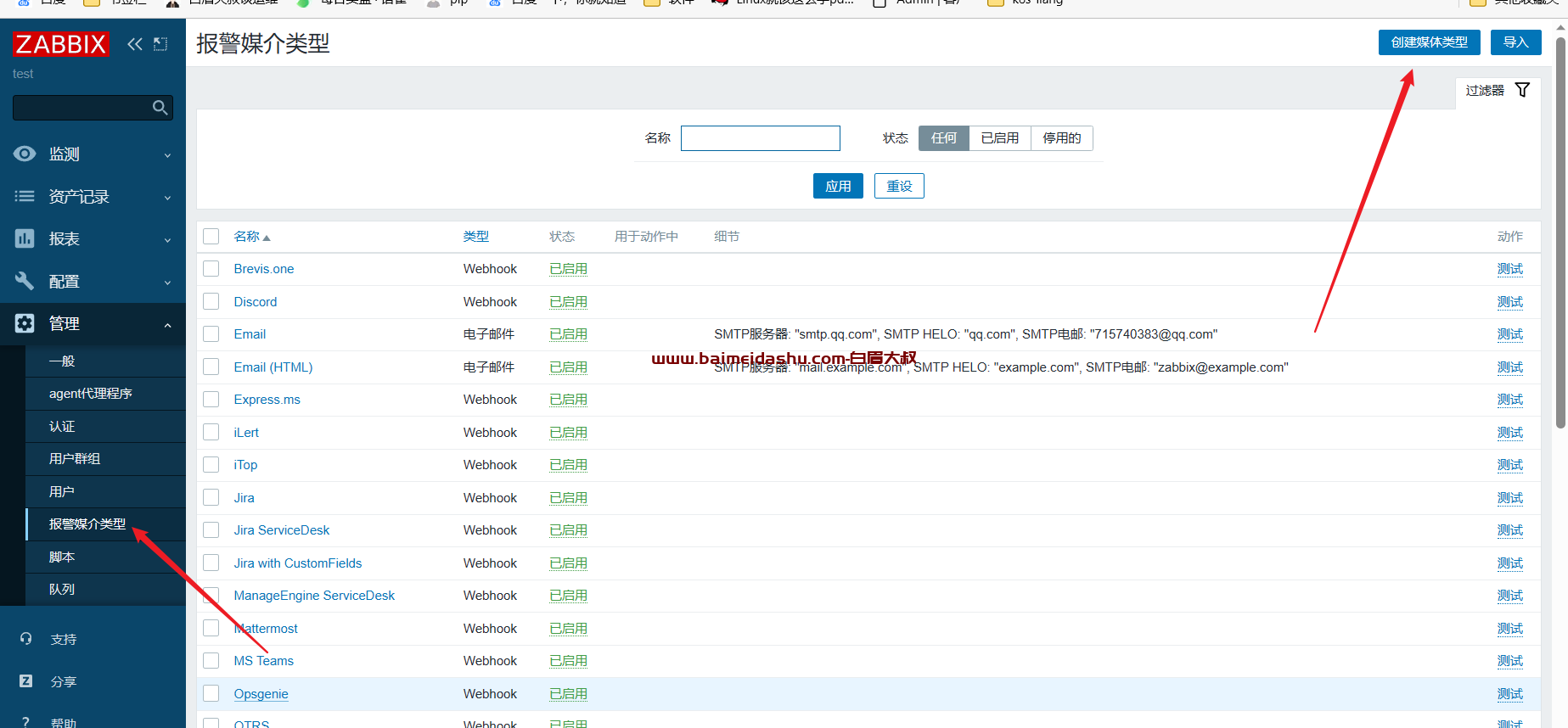The image size is (1568, 728).
Task: Open the 用户 submenu item
Action: coord(105,492)
